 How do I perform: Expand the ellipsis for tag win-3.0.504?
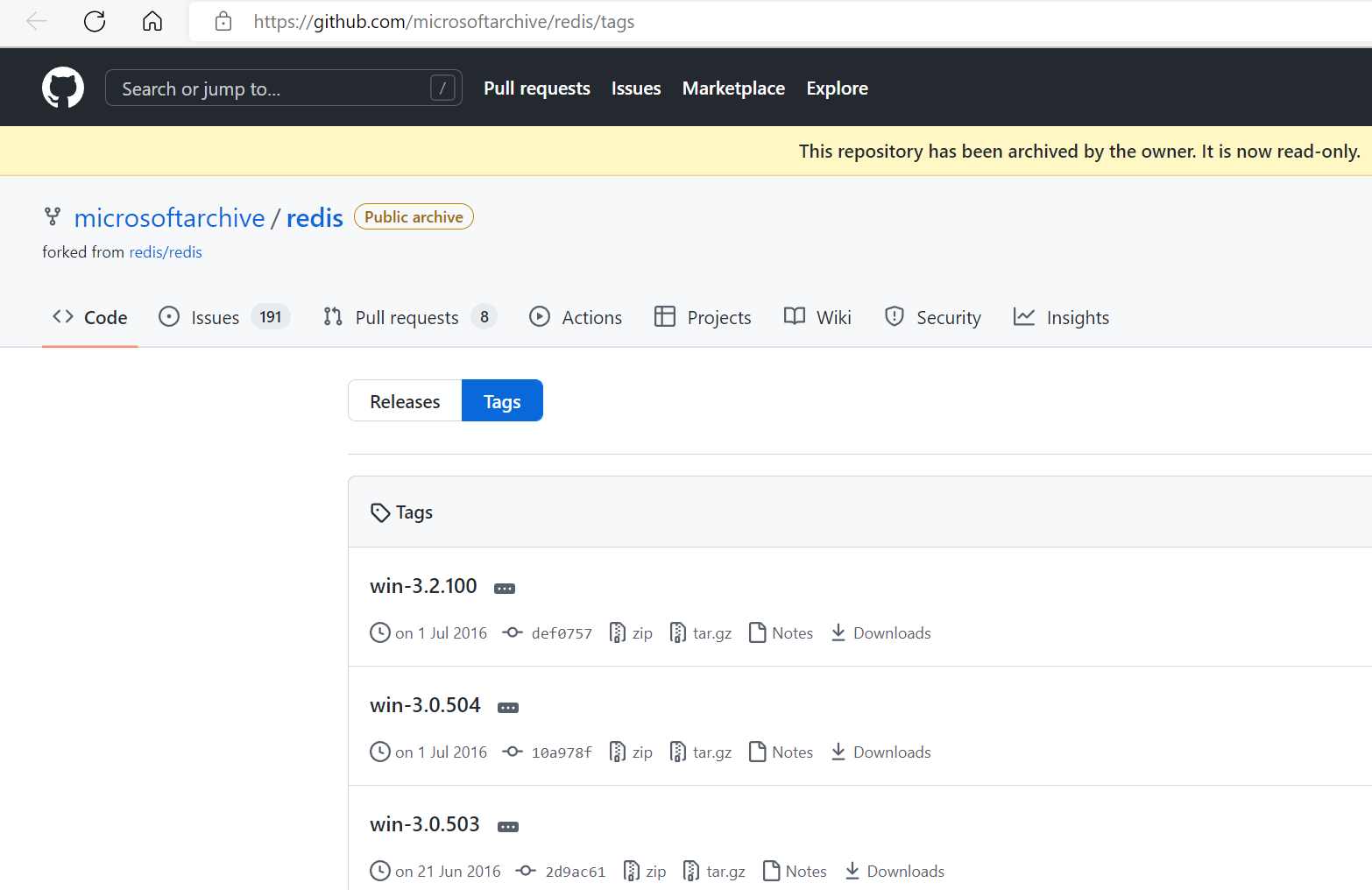click(x=508, y=708)
